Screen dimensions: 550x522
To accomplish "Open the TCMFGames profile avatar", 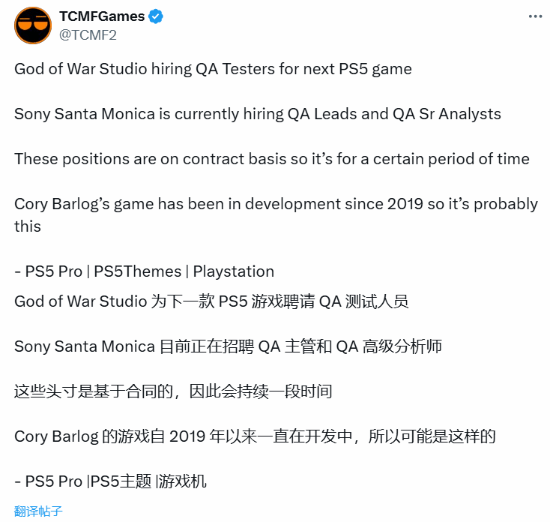I will (x=33, y=25).
